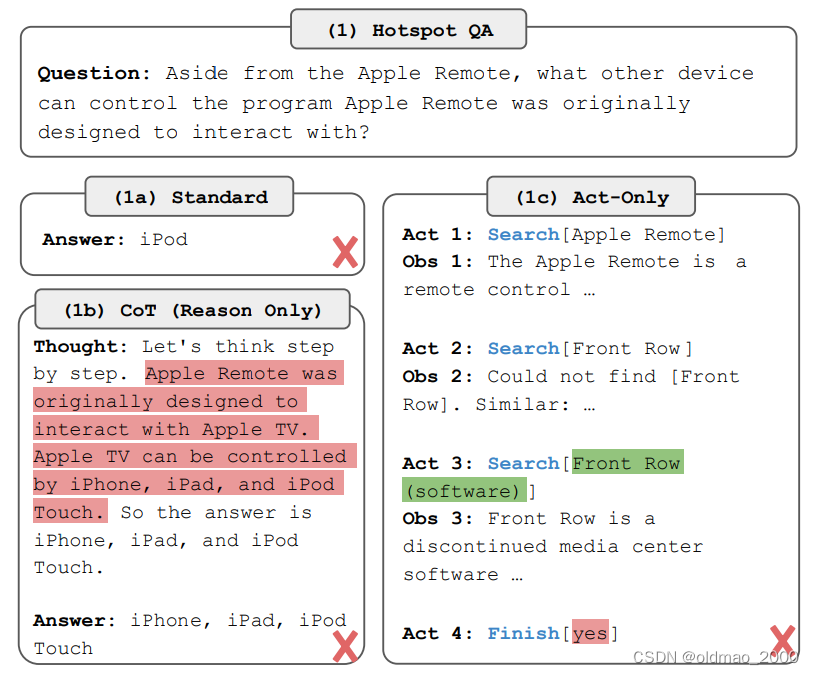Click the "Act 1:" label
814x675 pixels.
click(437, 235)
